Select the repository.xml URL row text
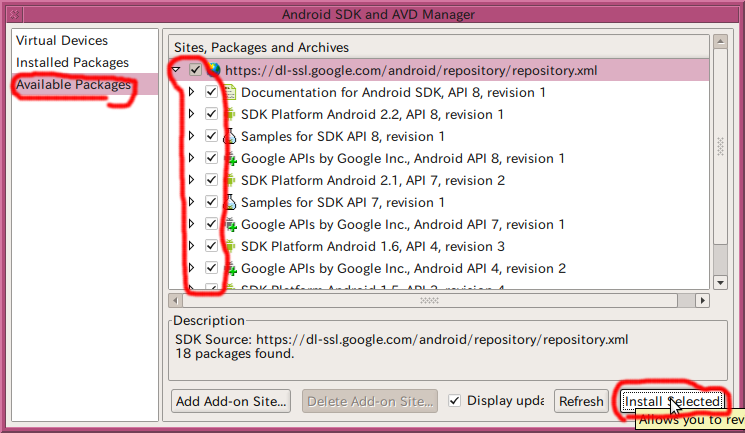Viewport: 745px width, 433px height. tap(411, 70)
